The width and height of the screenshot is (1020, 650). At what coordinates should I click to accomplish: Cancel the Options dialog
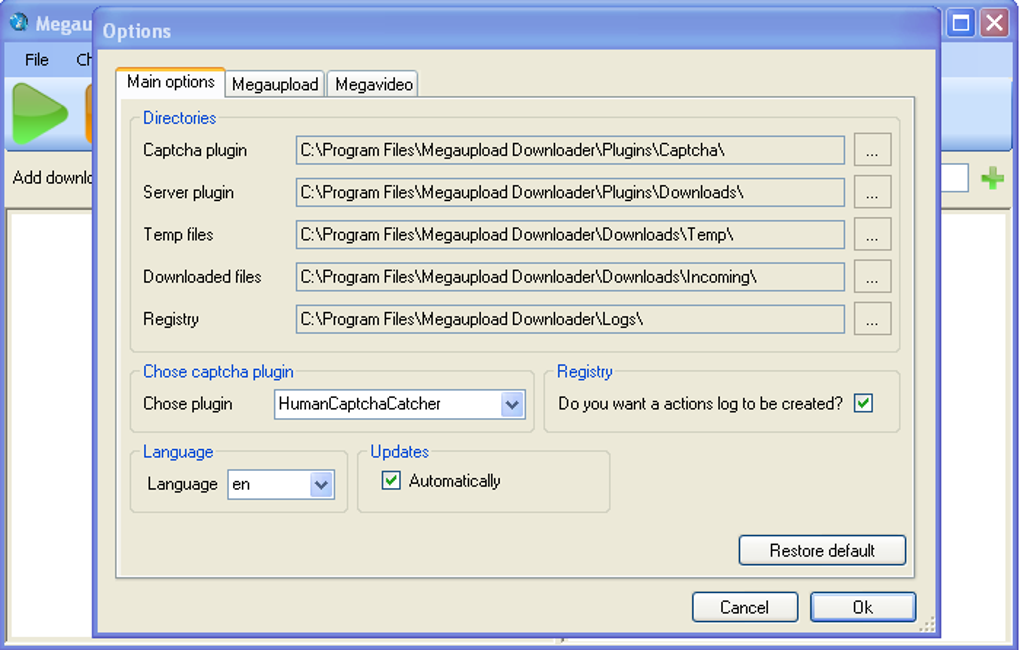coord(744,607)
